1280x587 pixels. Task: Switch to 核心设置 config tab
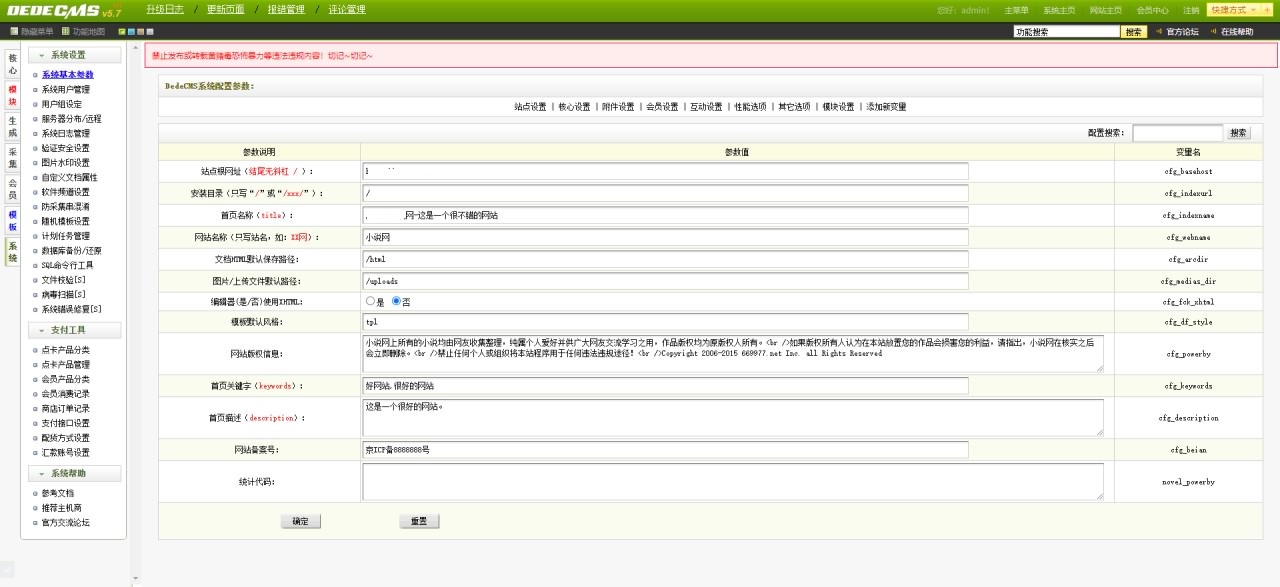click(x=574, y=107)
